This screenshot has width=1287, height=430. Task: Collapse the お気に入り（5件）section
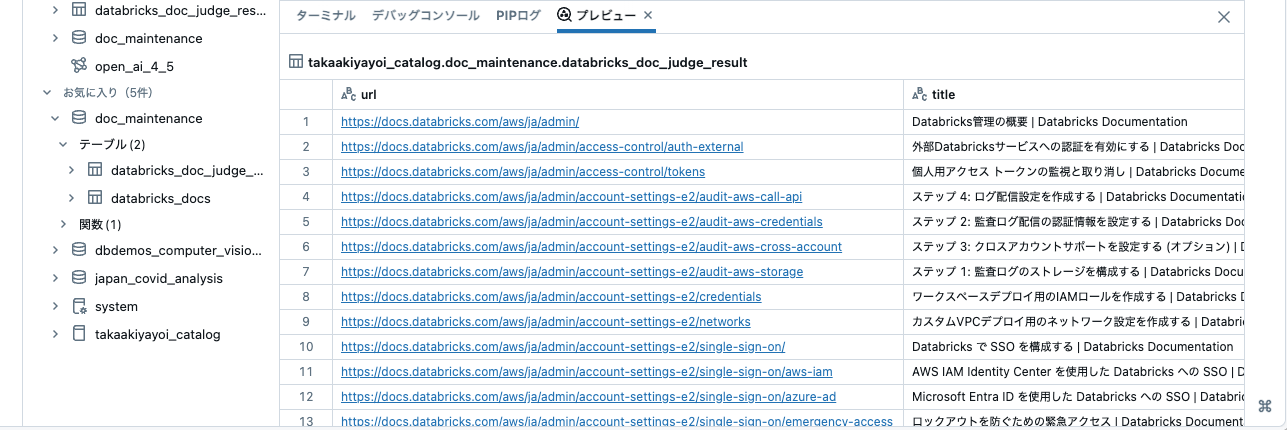pos(46,92)
